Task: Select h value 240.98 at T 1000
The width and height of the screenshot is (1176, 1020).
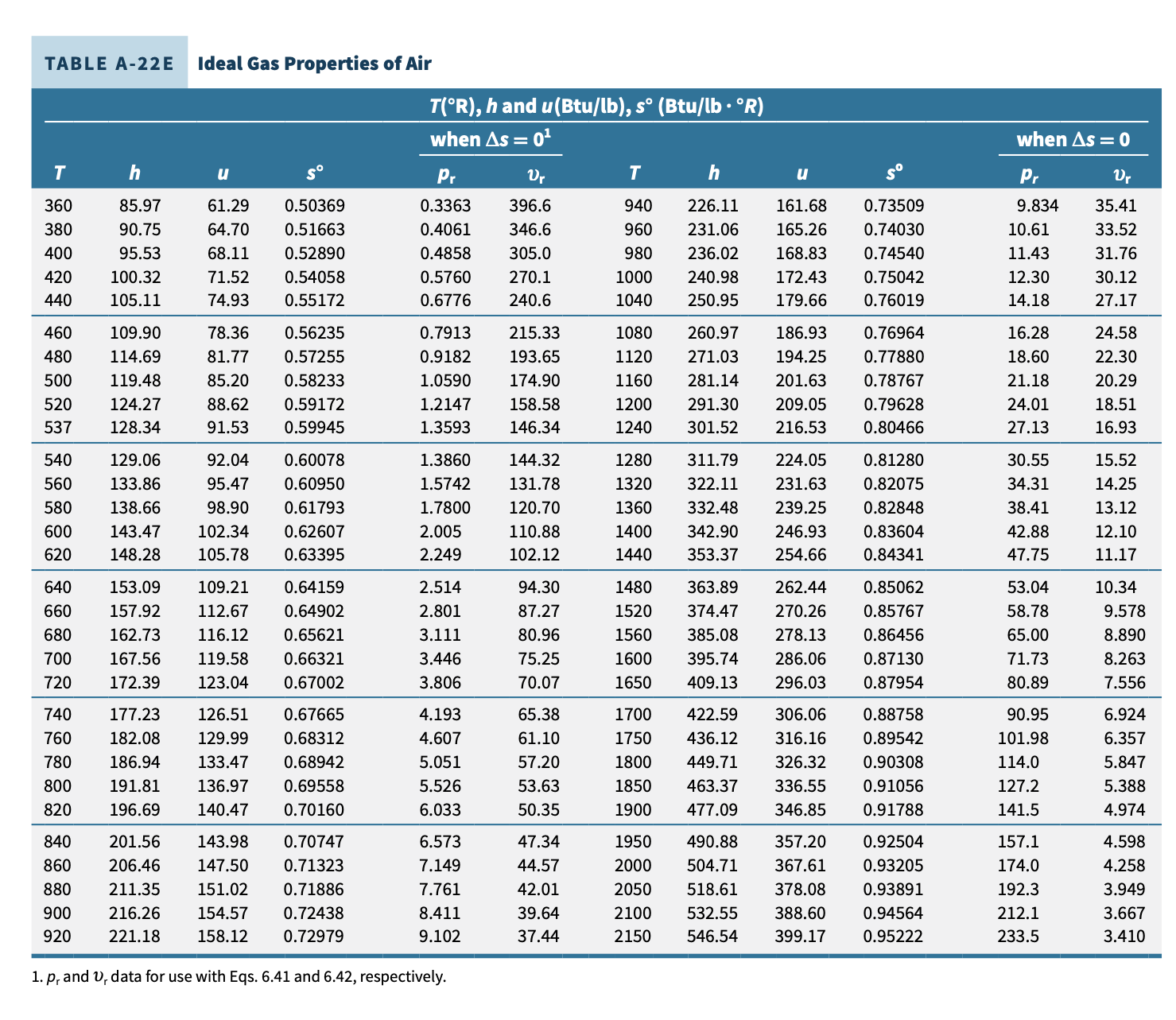Action: tap(712, 277)
